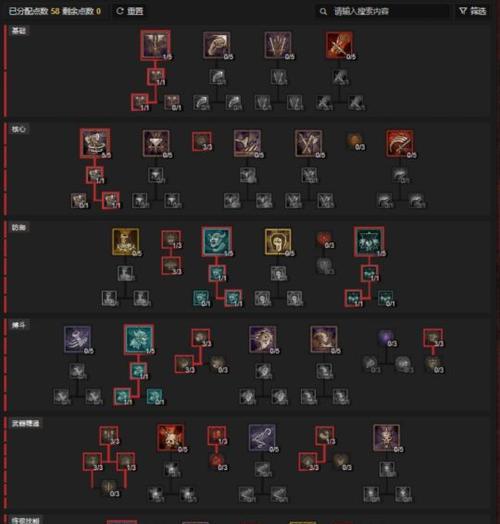Open the 筛选 filter dropdown
Screen dimensions: 500x524
pyautogui.click(x=473, y=11)
